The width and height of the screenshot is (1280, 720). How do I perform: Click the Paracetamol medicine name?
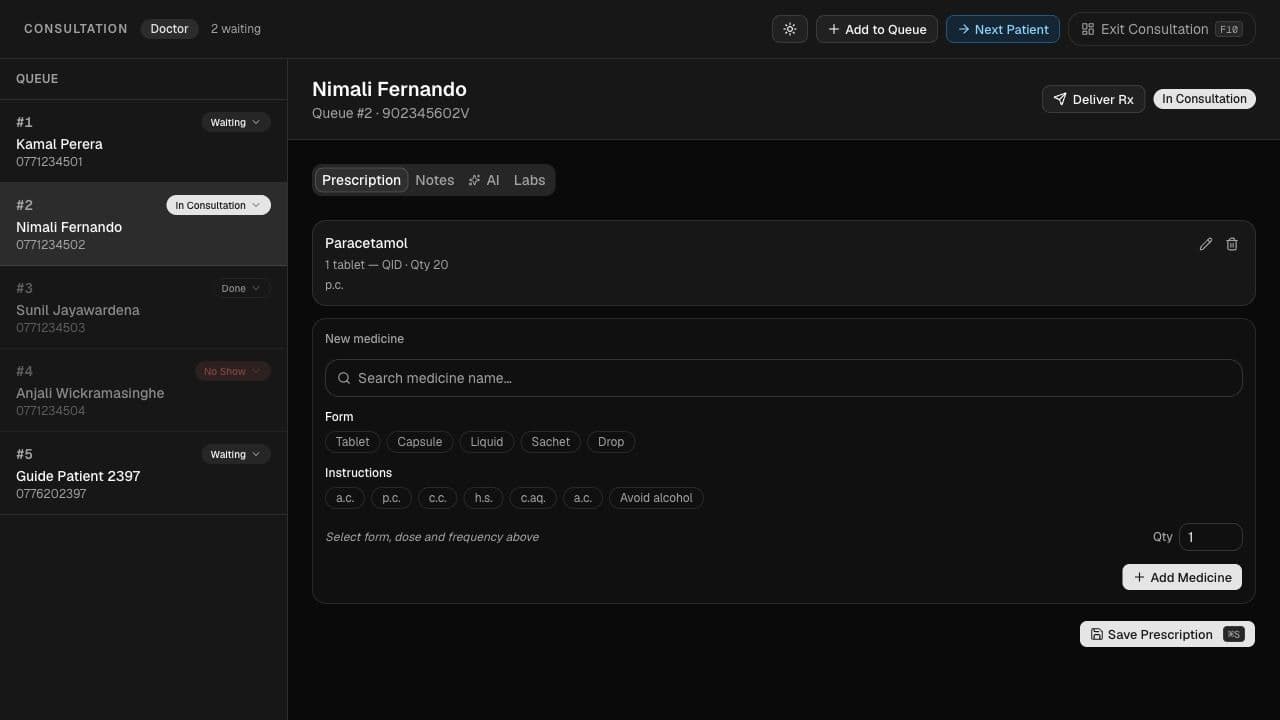pyautogui.click(x=366, y=243)
